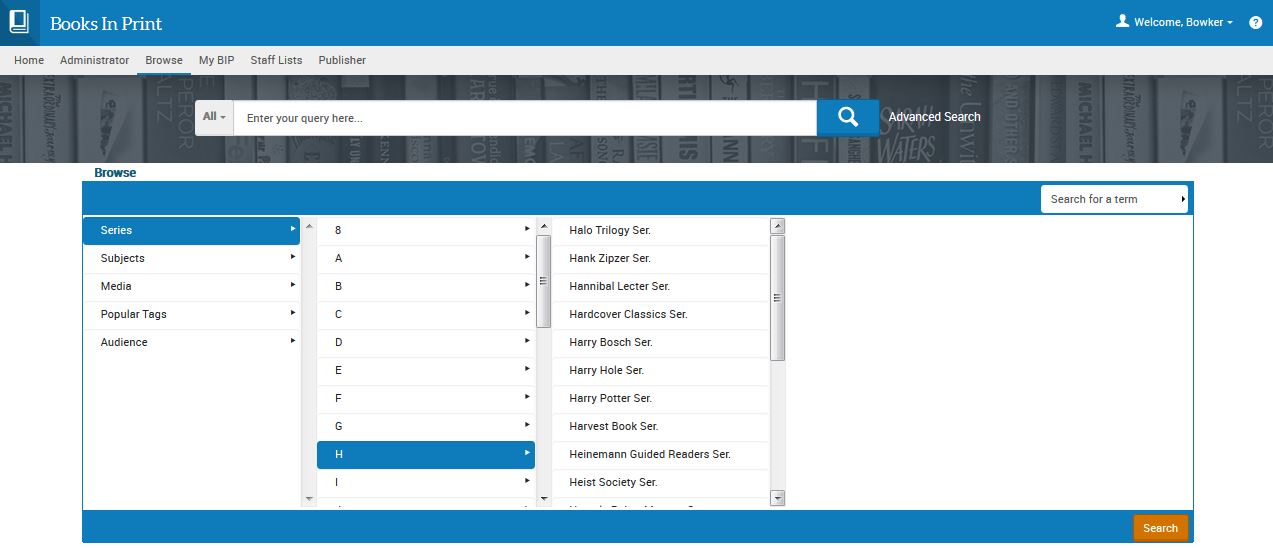Click the orange Search button

[1160, 528]
